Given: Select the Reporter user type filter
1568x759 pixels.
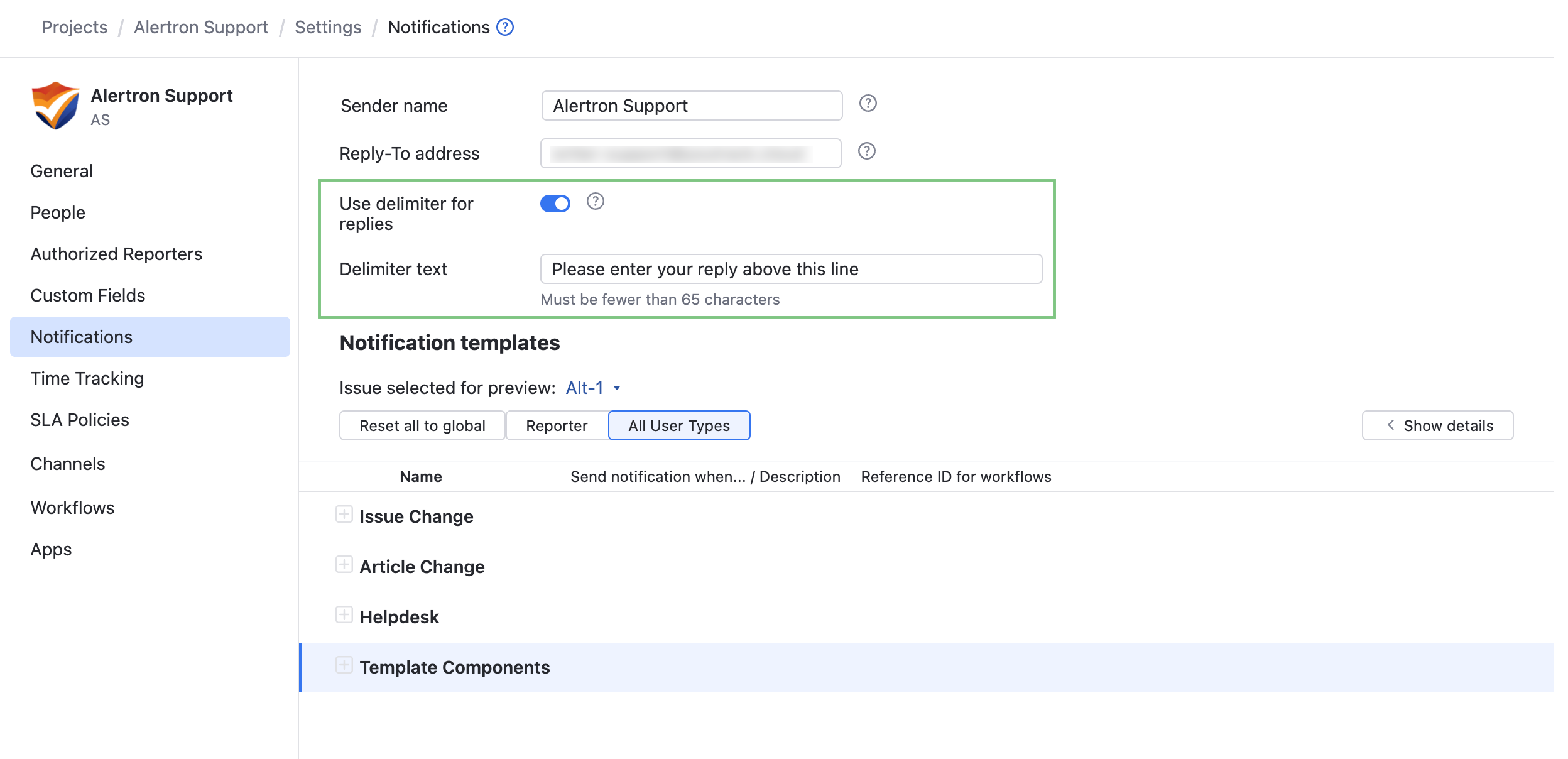Looking at the screenshot, I should 557,425.
